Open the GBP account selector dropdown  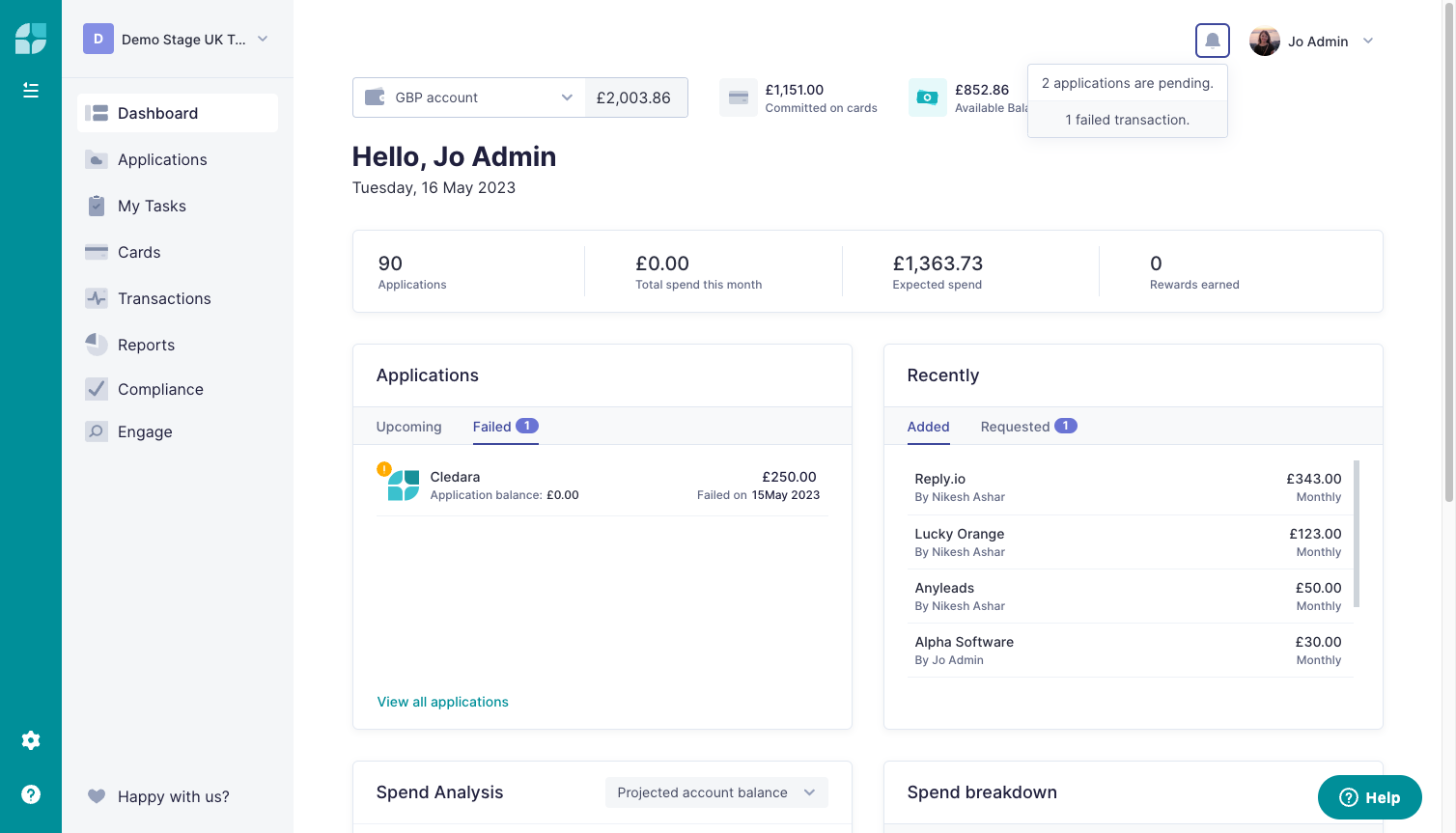[x=469, y=97]
